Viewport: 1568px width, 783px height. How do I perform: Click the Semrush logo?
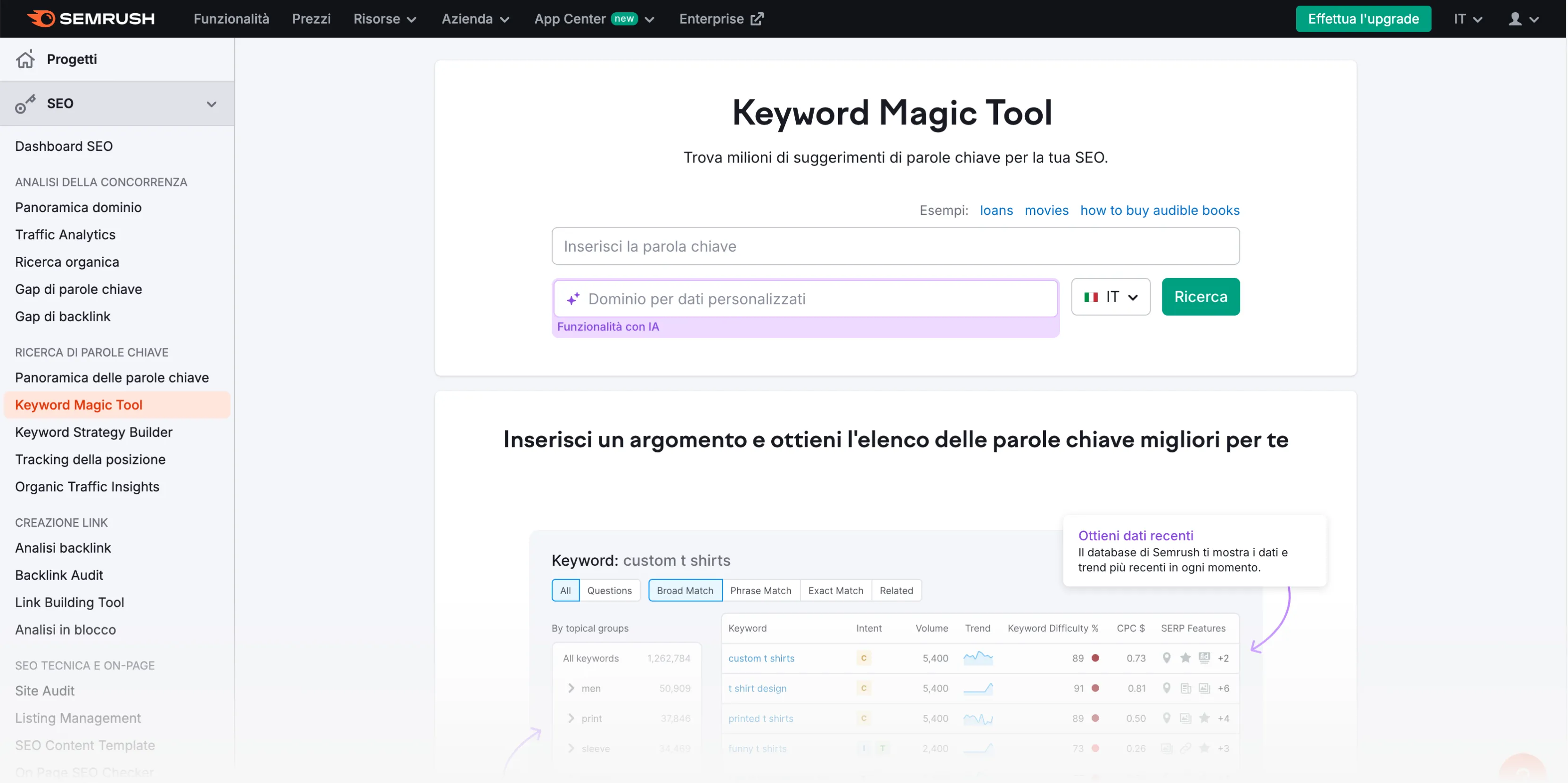90,19
